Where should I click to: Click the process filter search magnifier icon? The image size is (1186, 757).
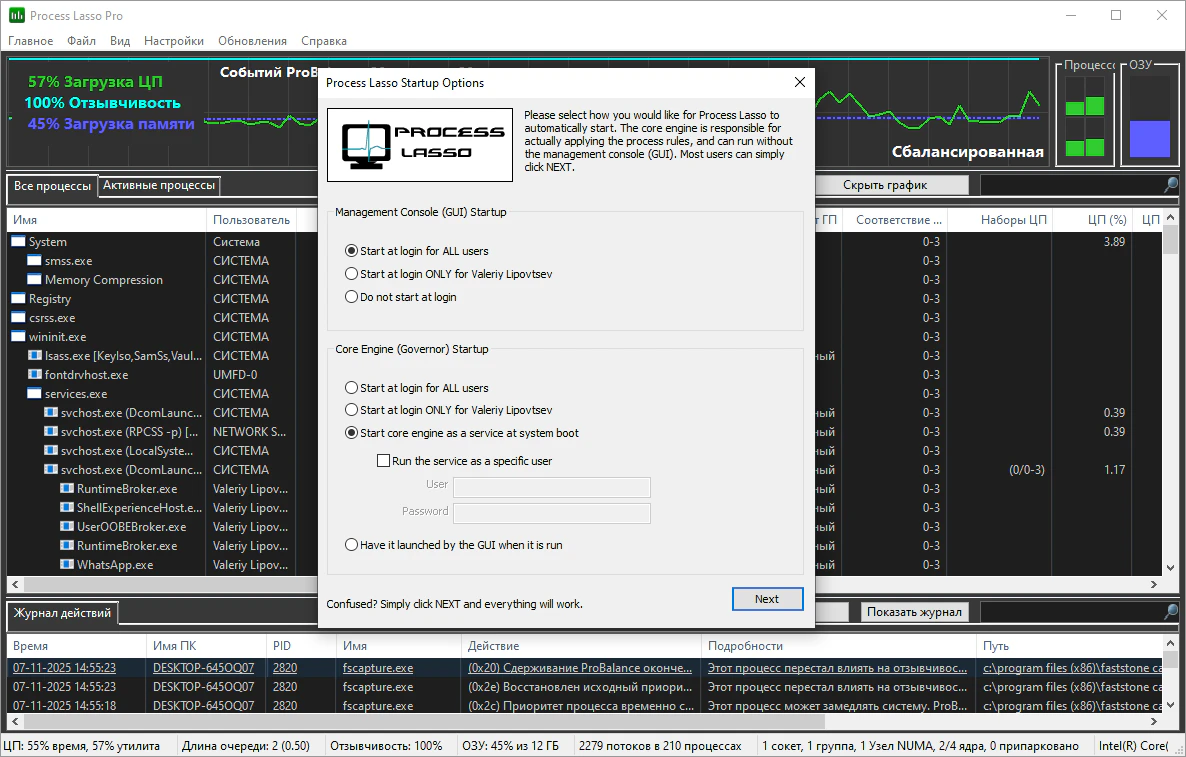[x=1170, y=185]
